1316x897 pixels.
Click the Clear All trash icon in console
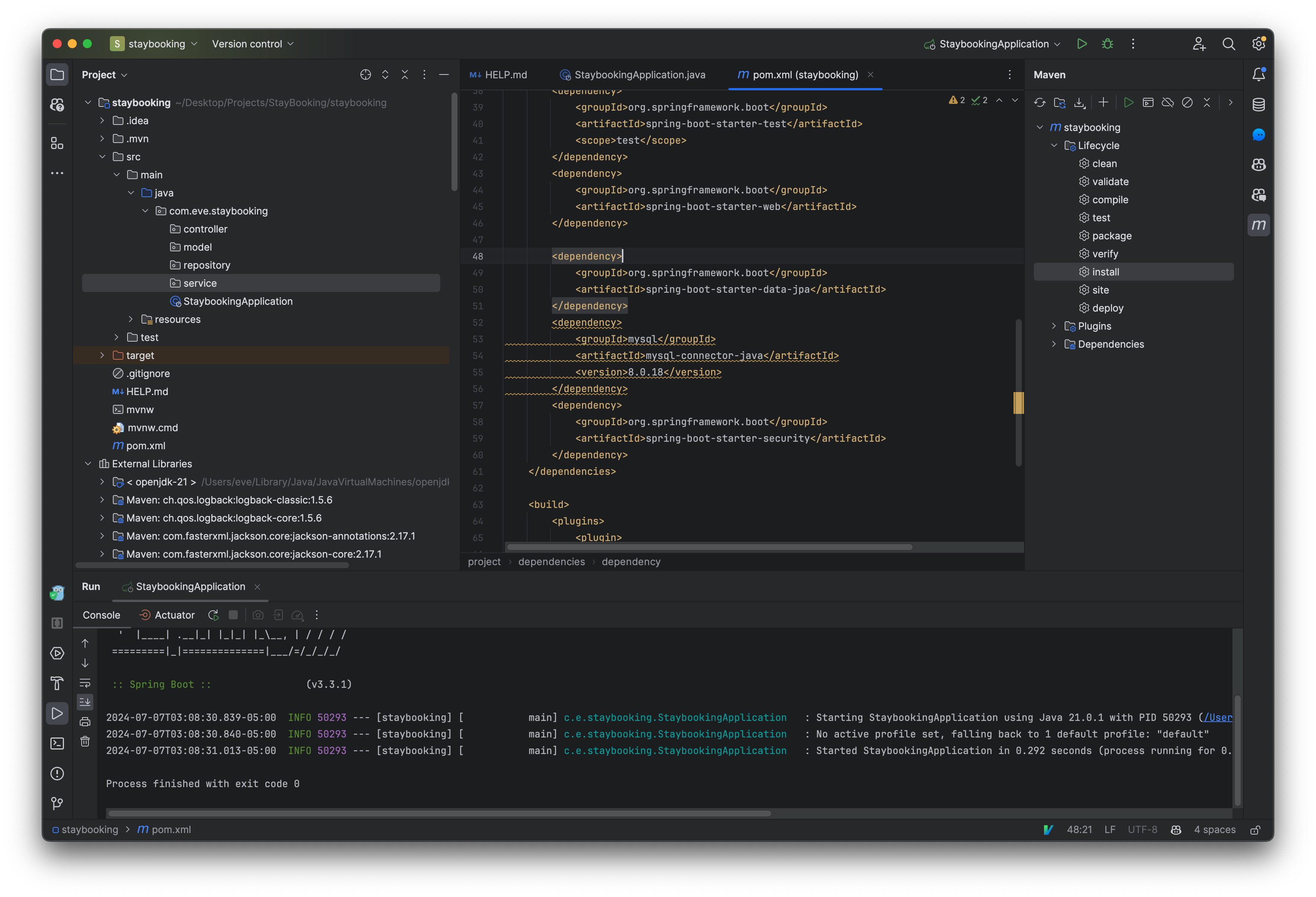[85, 741]
